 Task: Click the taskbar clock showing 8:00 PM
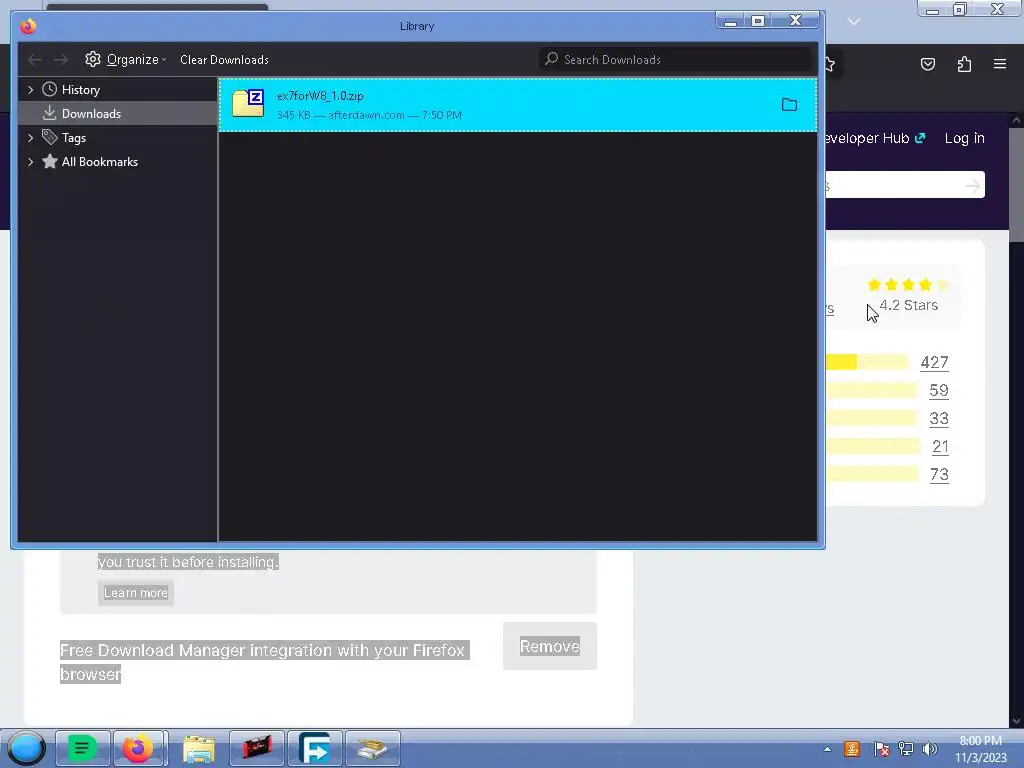980,749
